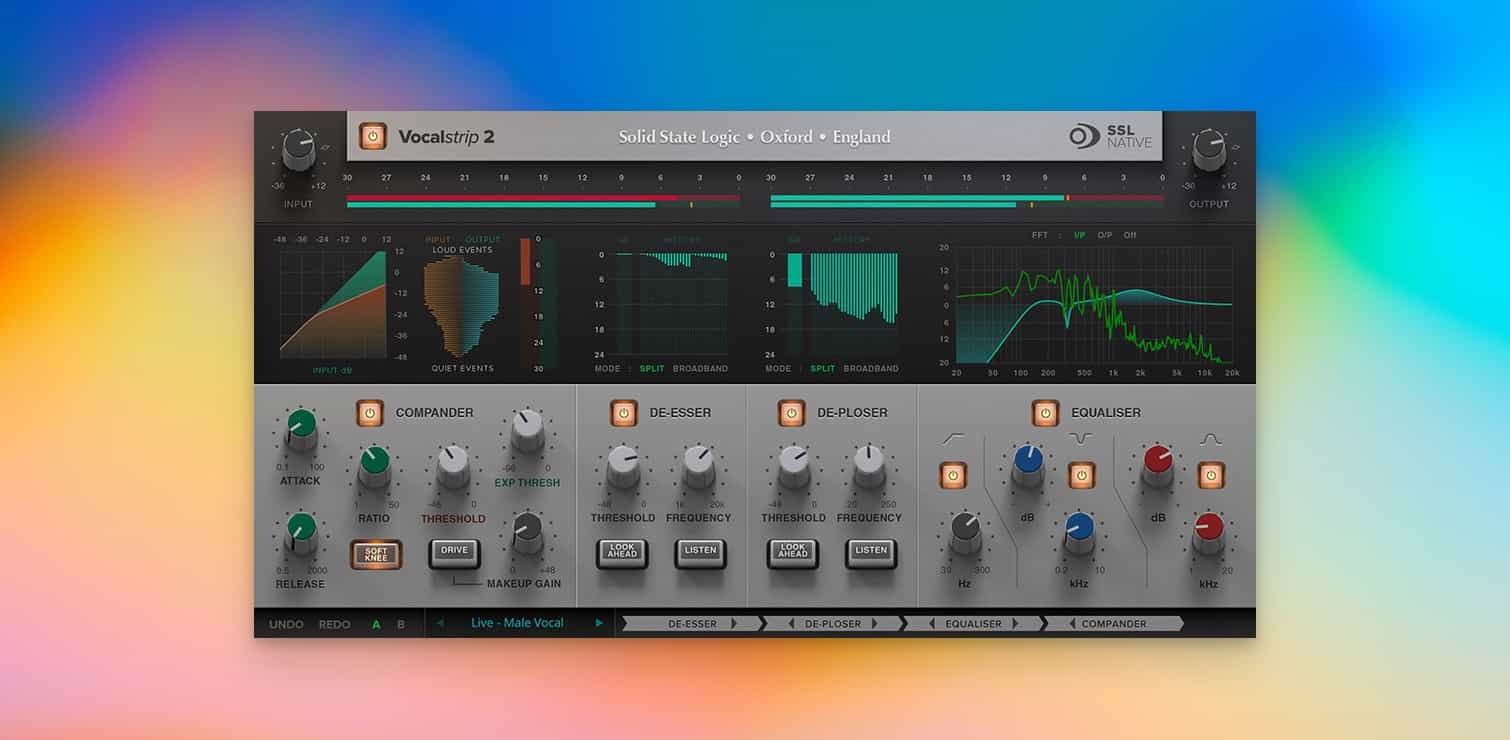Viewport: 1510px width, 740px height.
Task: Switch De-Esser mode to Broadband
Action: [x=700, y=369]
